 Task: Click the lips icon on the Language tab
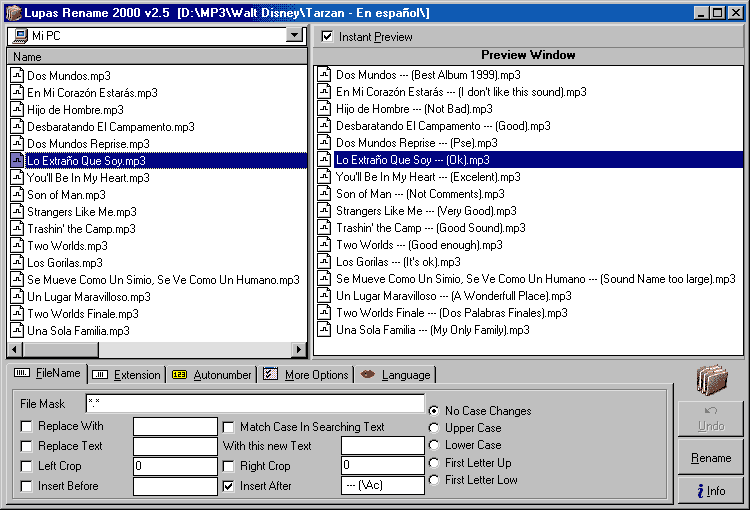368,375
